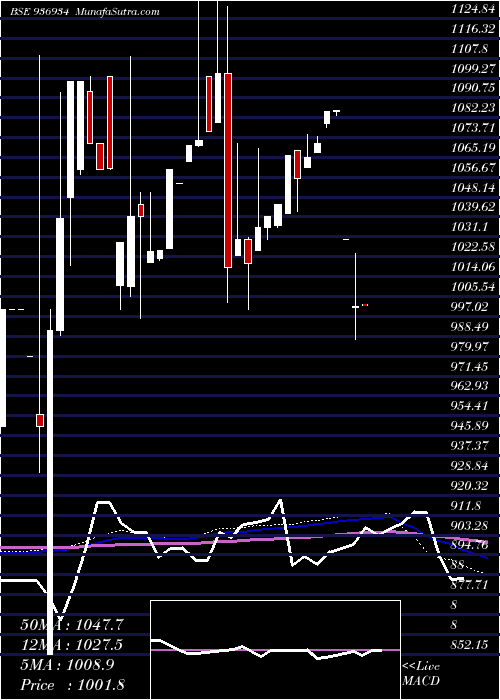The height and width of the screenshot is (700, 500).
Task: Click the Price : 1001.8 readout
Action: [72, 684]
